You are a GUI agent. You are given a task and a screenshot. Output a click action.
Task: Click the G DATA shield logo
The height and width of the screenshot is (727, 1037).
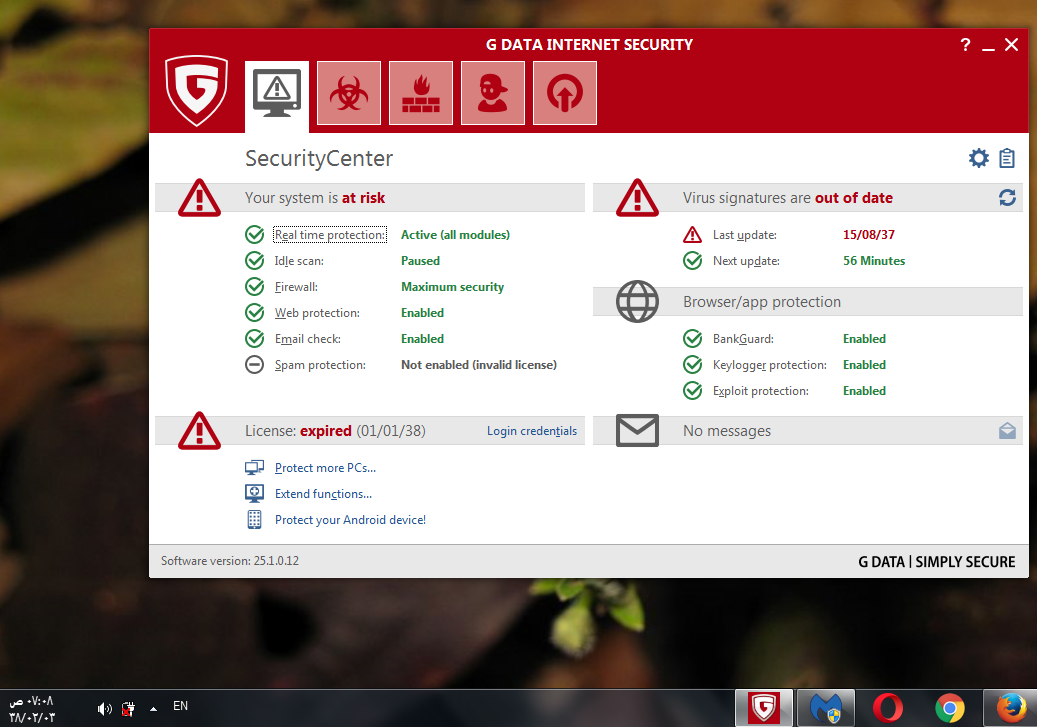click(x=196, y=91)
